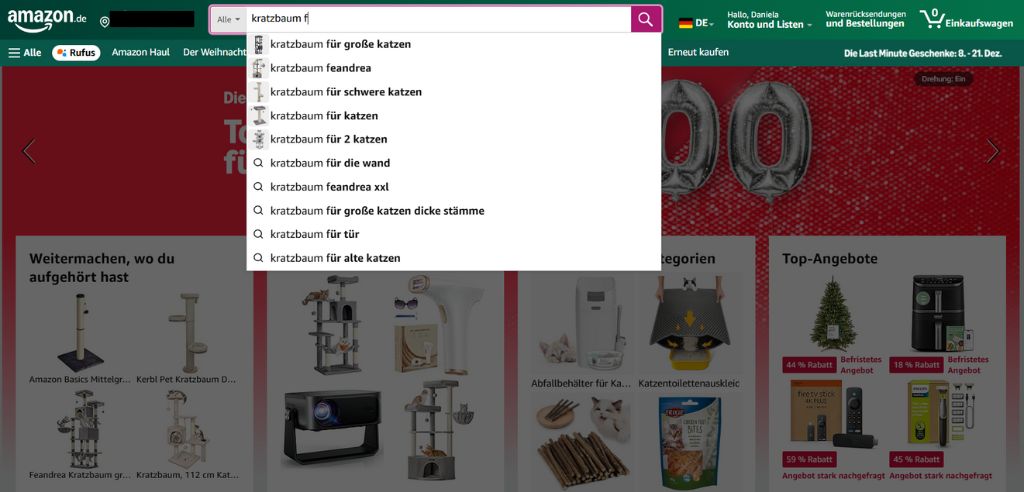Open the Alle search category dropdown
This screenshot has width=1024, height=492.
(229, 20)
